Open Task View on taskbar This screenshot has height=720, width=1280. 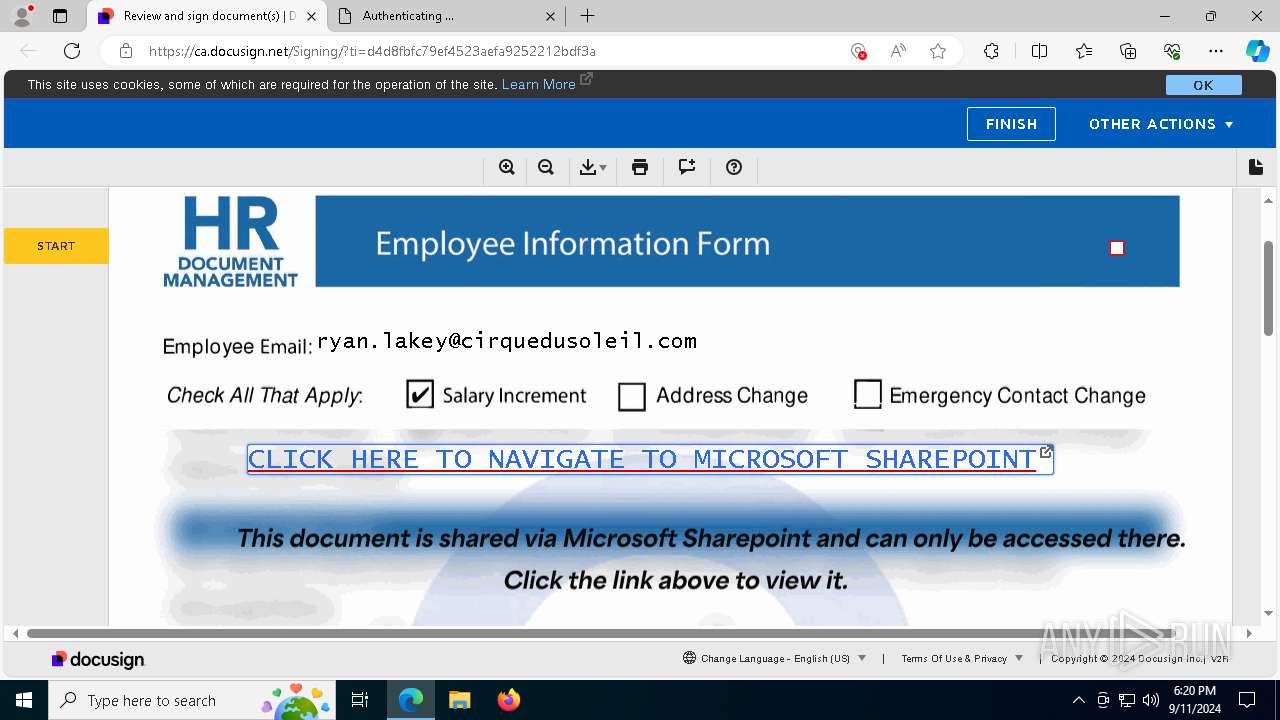360,700
